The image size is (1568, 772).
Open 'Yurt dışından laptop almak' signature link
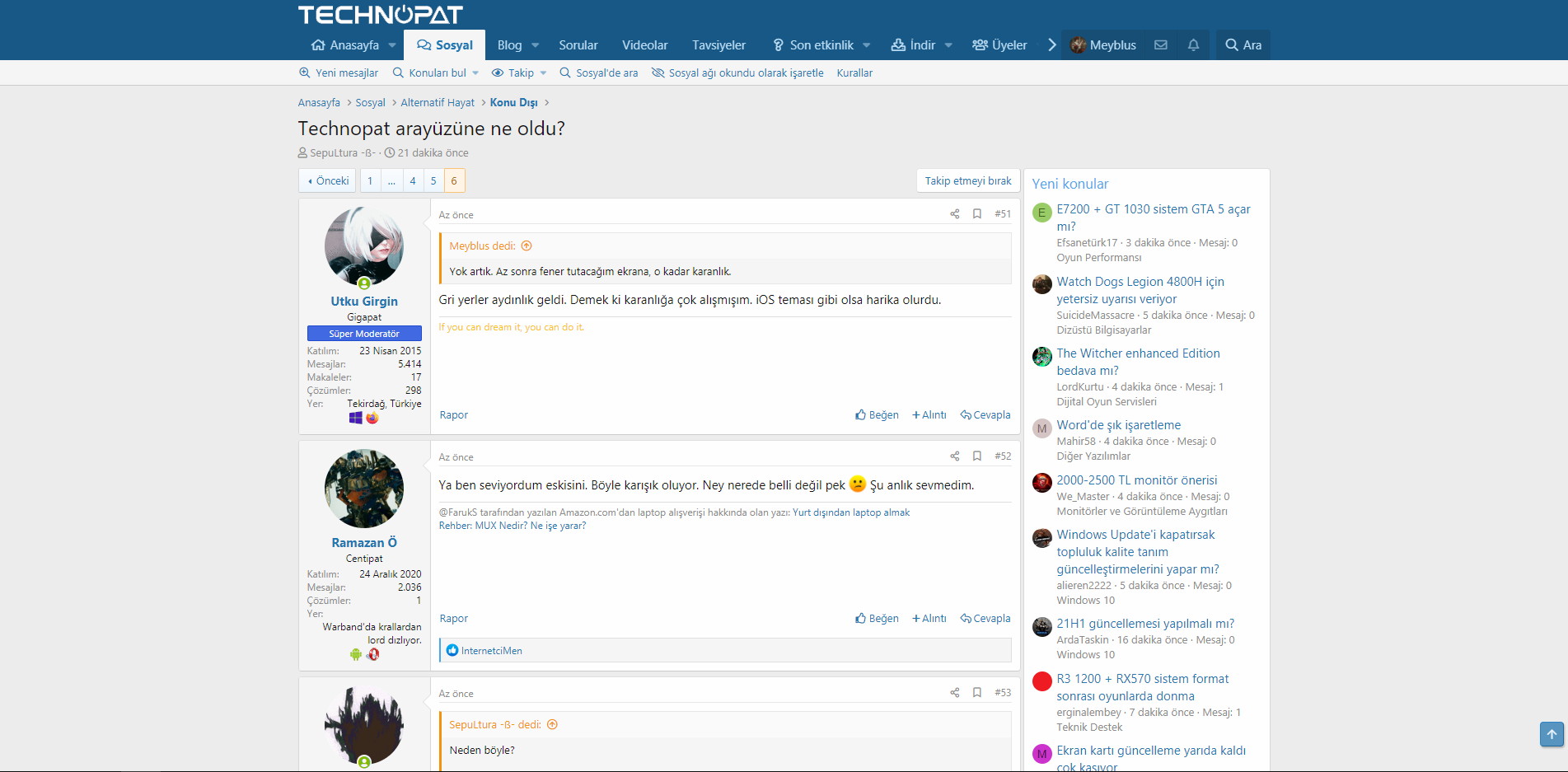[x=851, y=512]
